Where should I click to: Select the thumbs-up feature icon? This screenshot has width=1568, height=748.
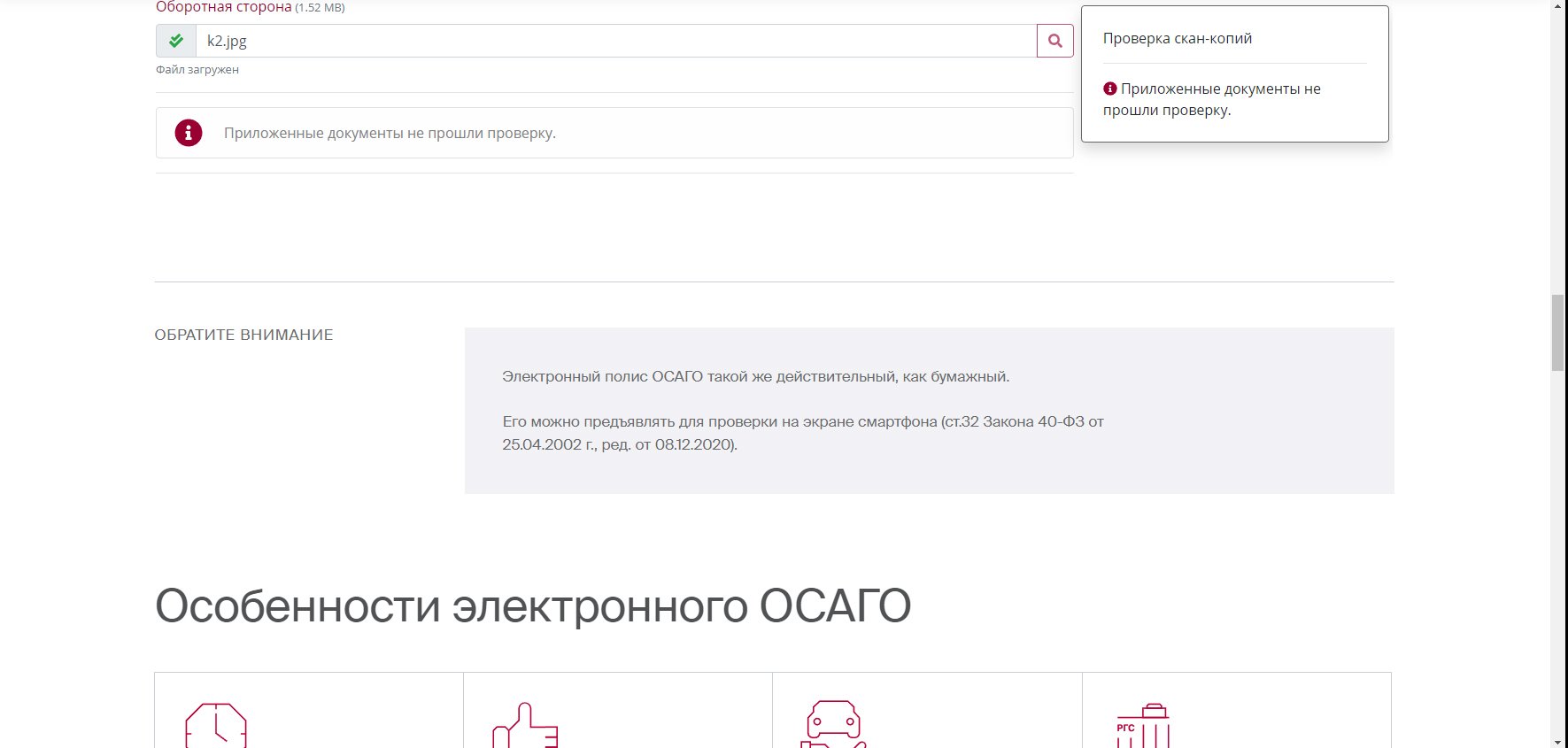526,726
